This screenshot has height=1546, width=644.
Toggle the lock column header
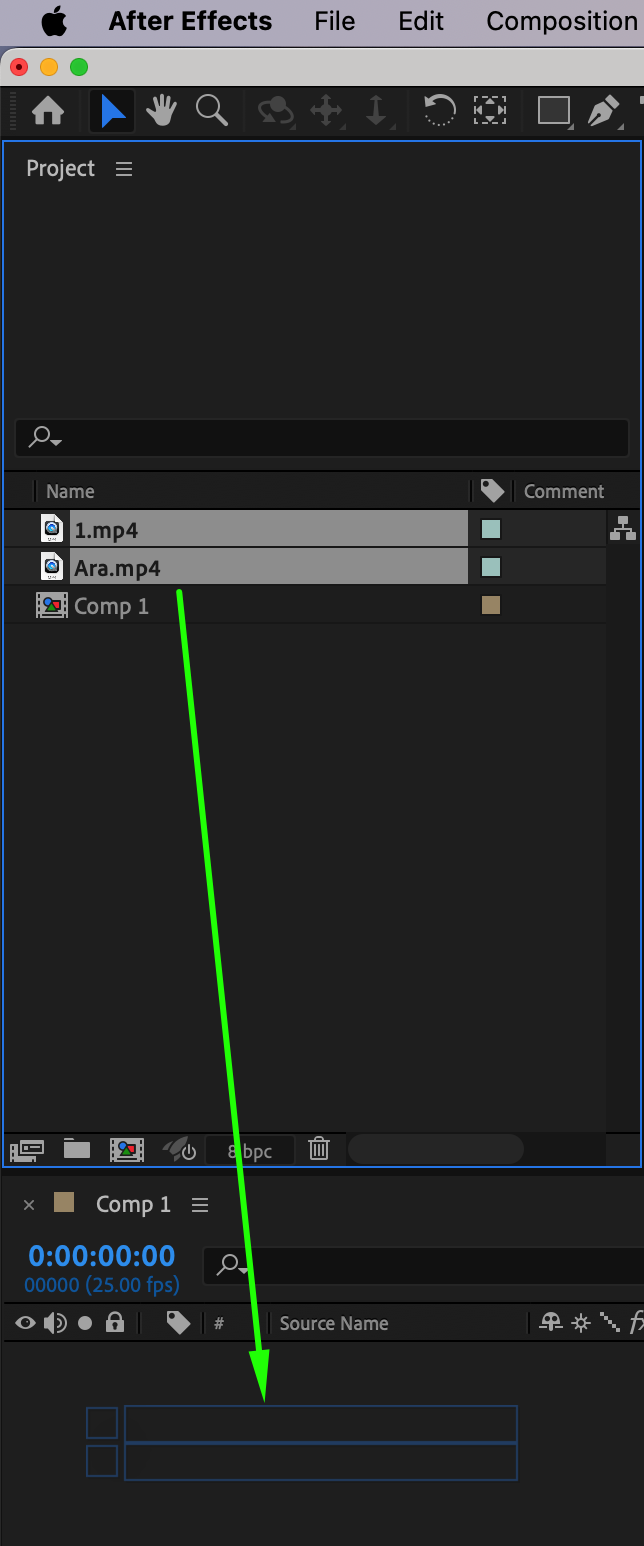tap(115, 1322)
